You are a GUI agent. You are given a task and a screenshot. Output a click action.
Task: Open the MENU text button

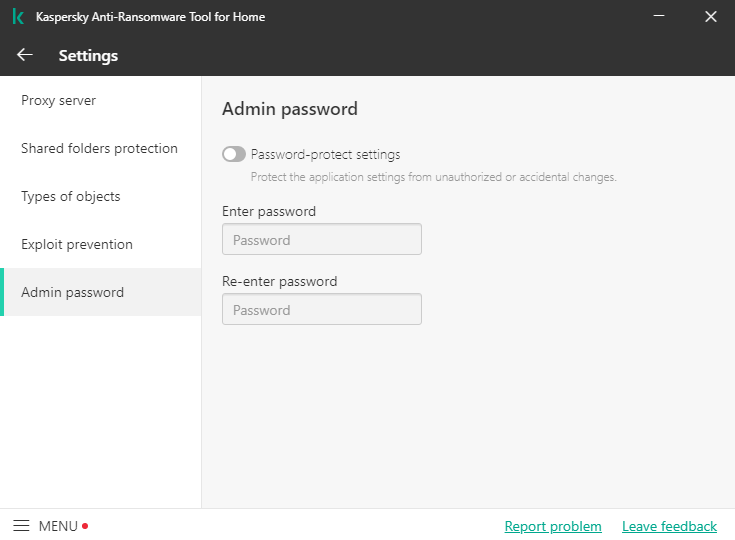(58, 526)
